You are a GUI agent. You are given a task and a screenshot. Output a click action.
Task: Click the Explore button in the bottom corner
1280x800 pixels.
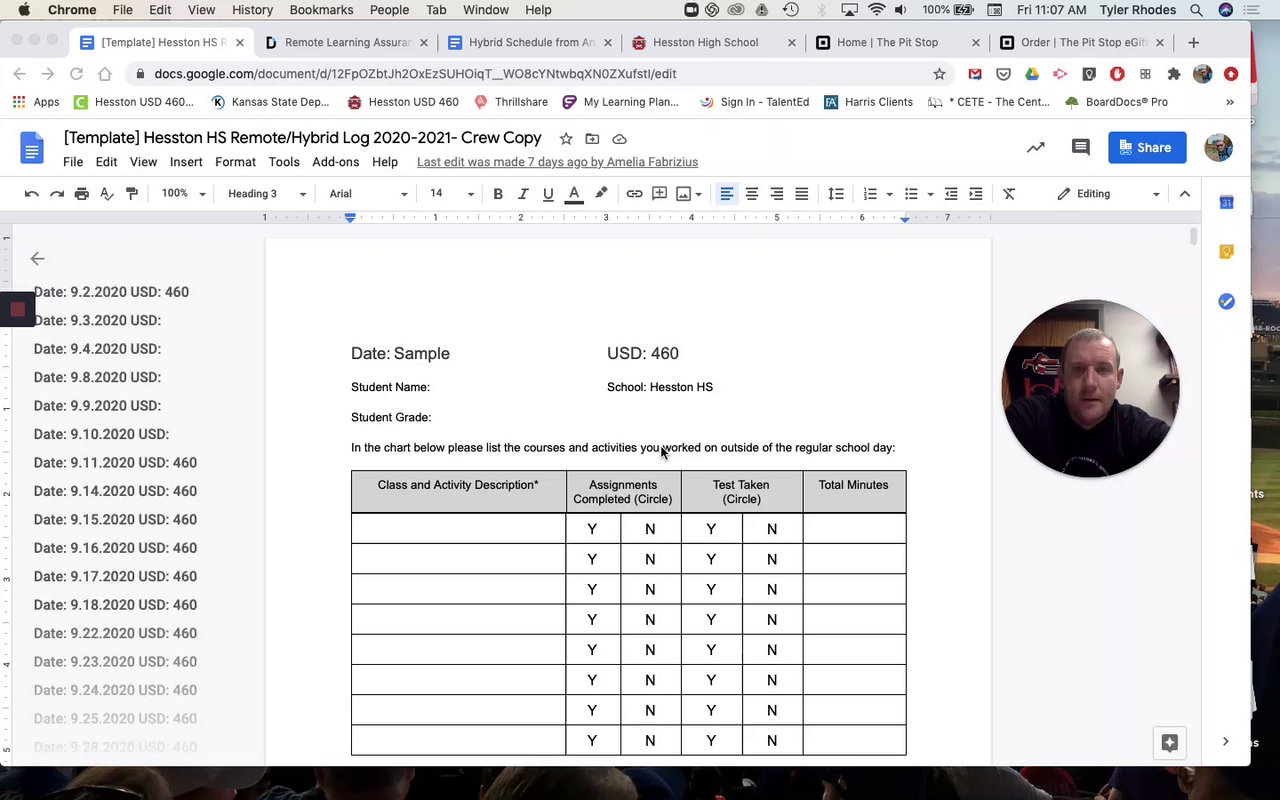pos(1169,742)
